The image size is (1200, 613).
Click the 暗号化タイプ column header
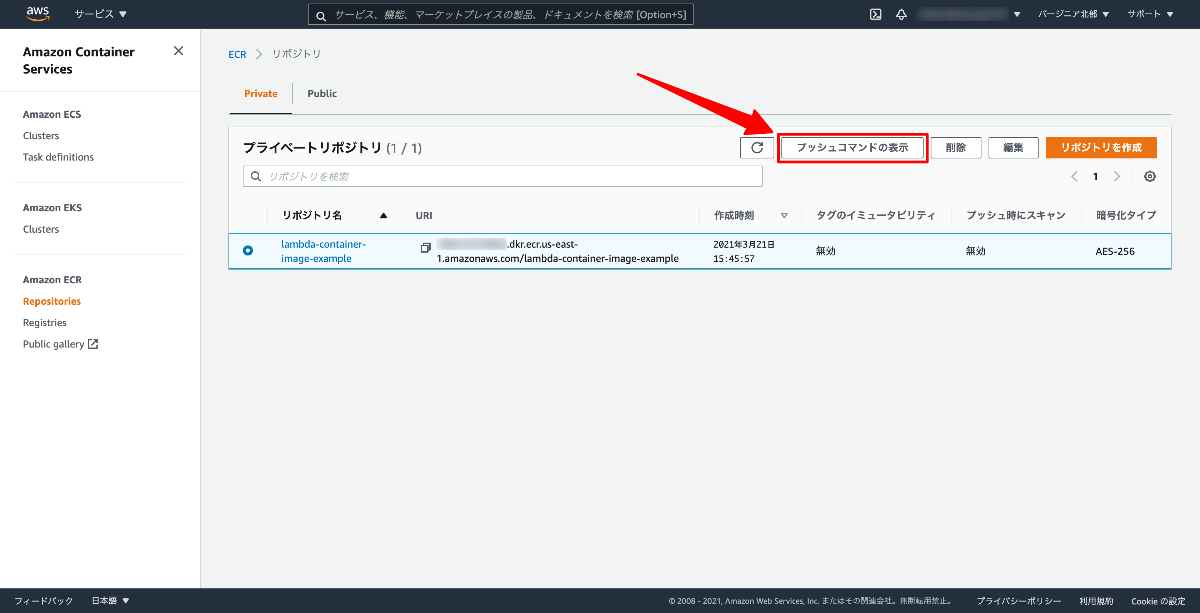coord(1125,215)
